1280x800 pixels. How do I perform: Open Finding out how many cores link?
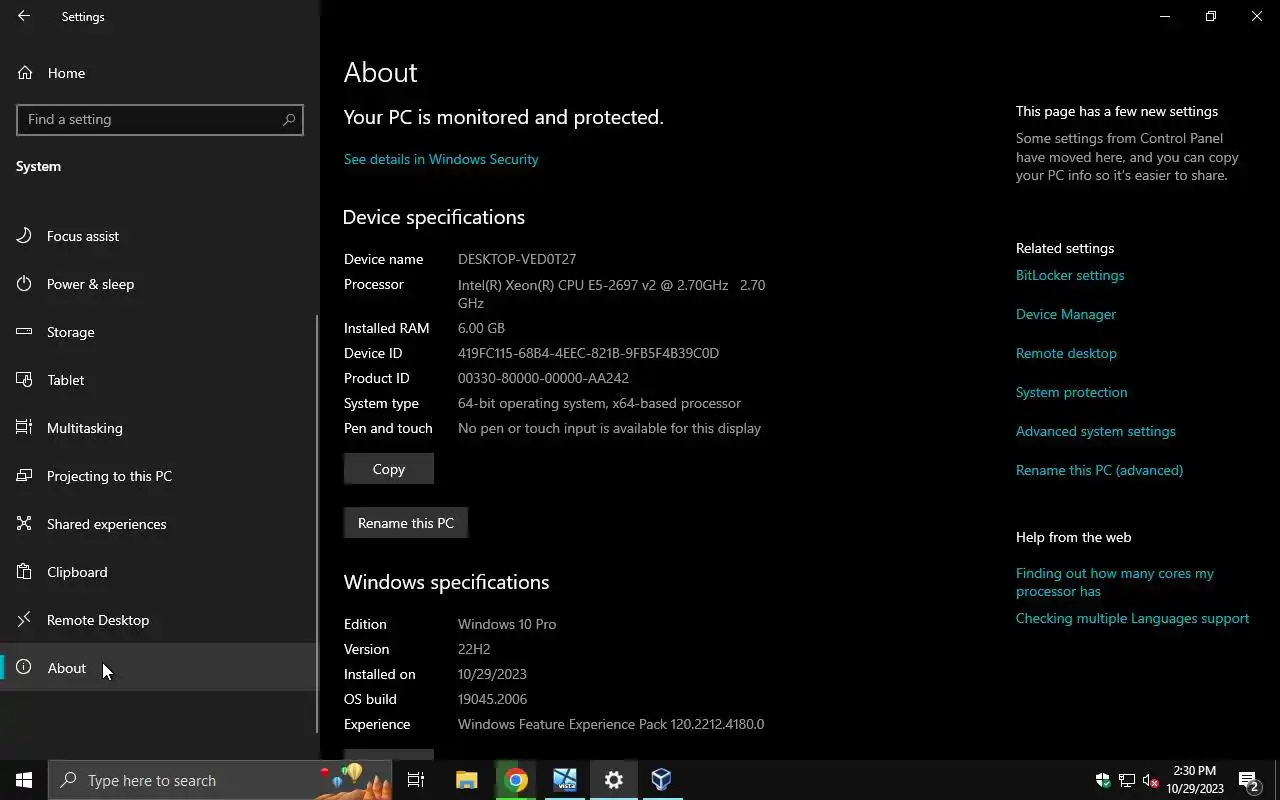tap(1115, 582)
